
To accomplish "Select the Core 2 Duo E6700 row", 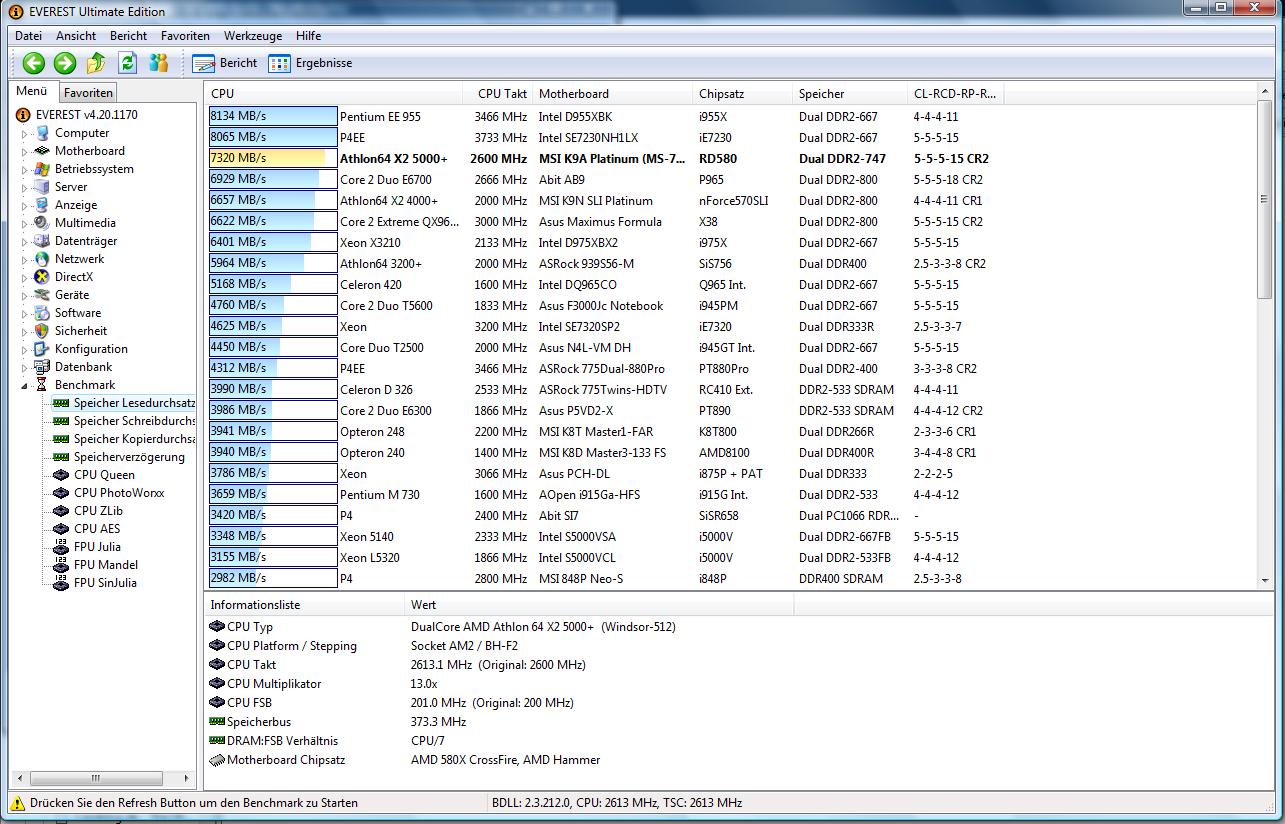I will click(731, 180).
